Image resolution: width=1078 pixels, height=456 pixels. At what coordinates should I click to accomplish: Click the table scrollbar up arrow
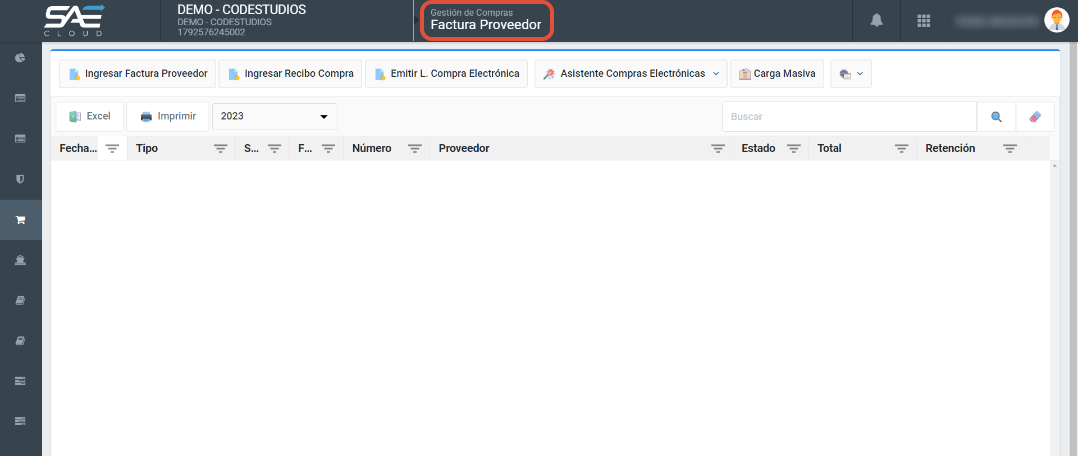pos(1055,166)
